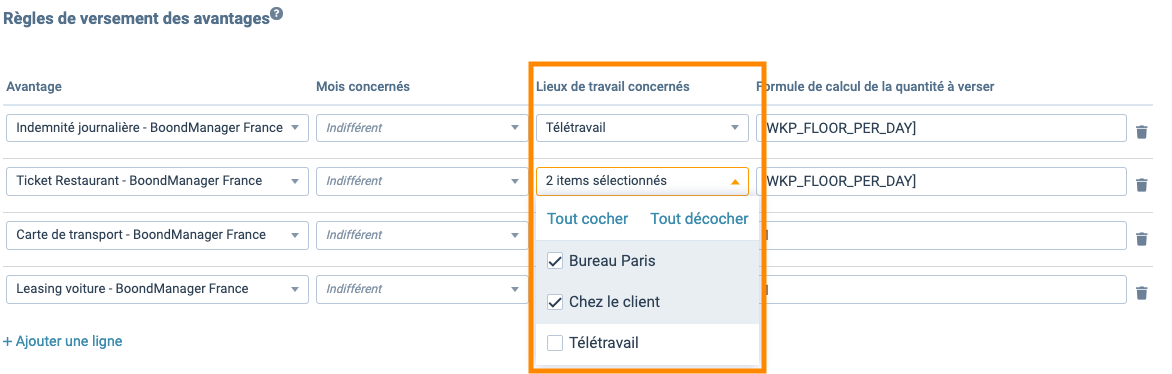The height and width of the screenshot is (374, 1172).
Task: Click Ajouter une ligne link
Action: point(63,341)
